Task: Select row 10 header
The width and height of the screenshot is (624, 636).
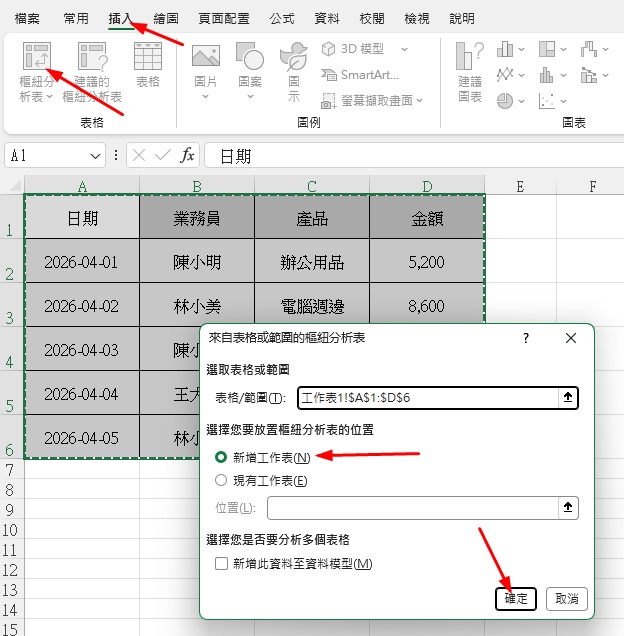Action: tap(11, 530)
